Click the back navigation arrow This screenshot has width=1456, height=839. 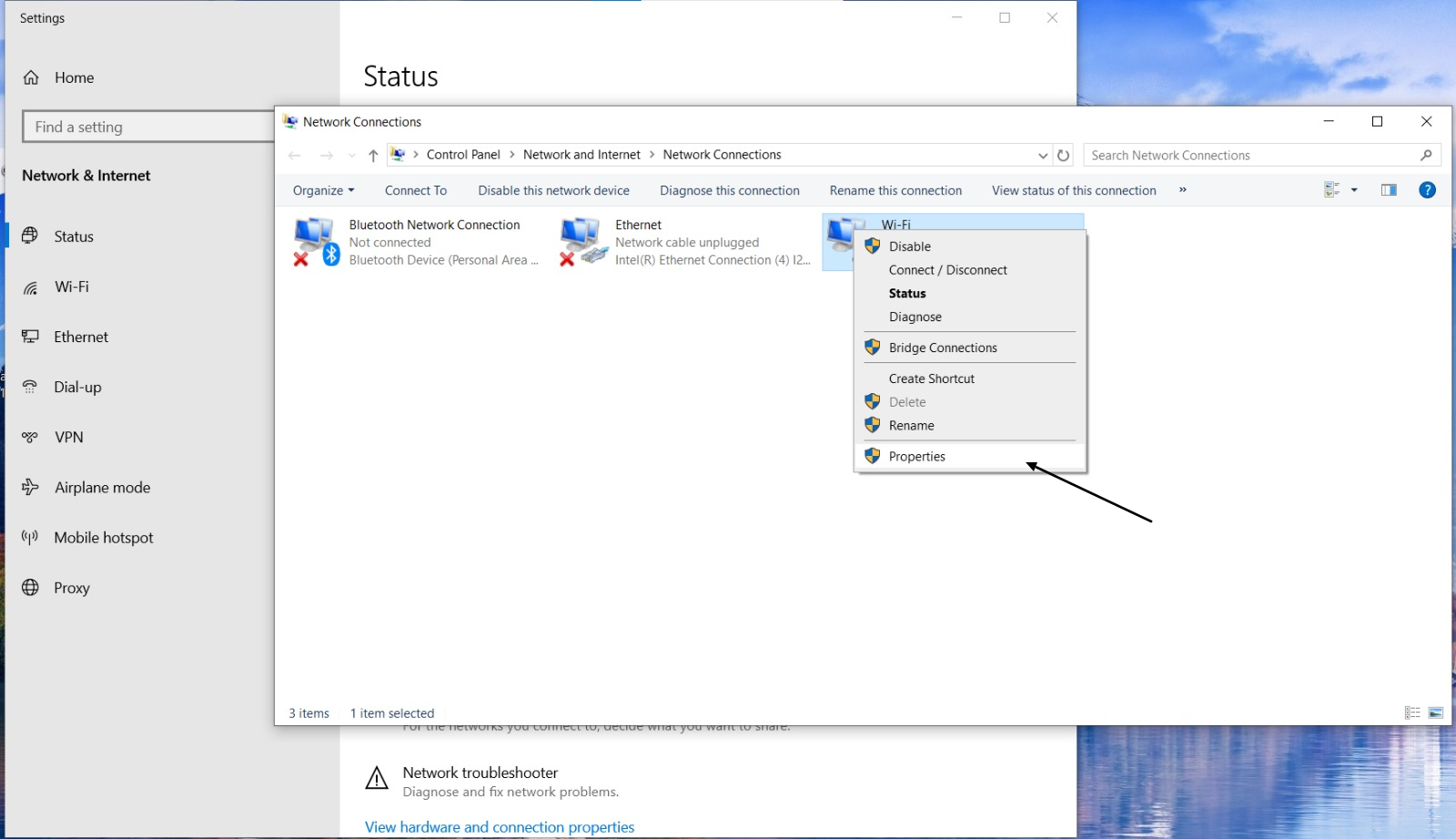(295, 155)
